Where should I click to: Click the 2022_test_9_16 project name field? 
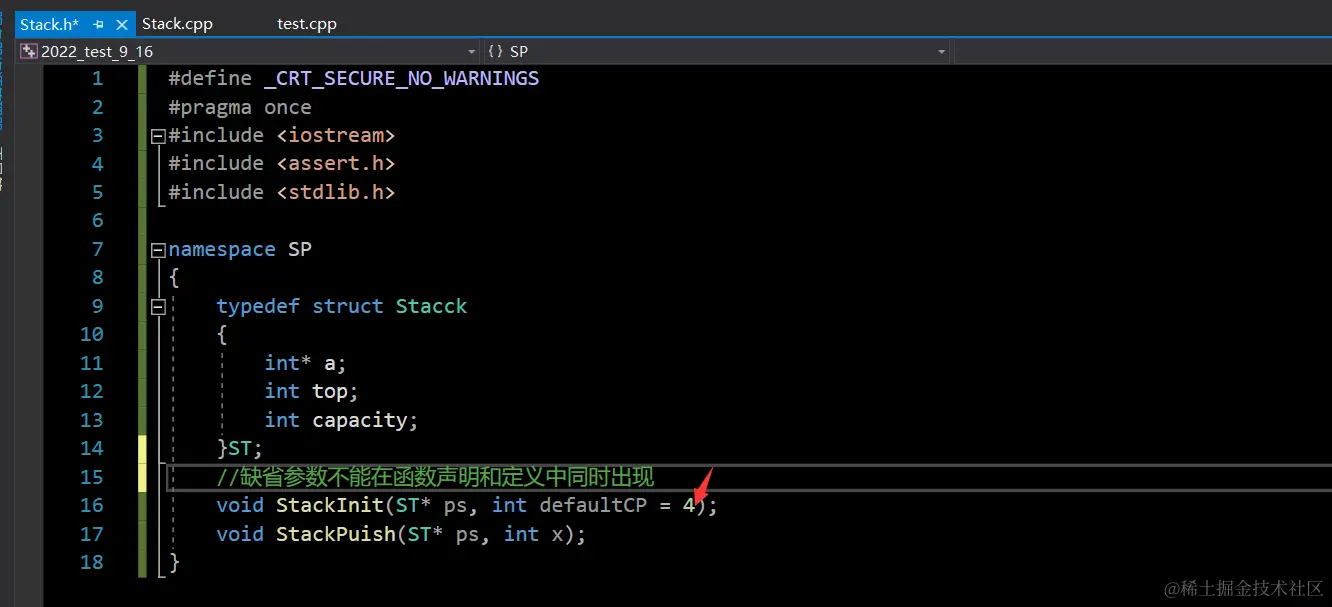(97, 50)
